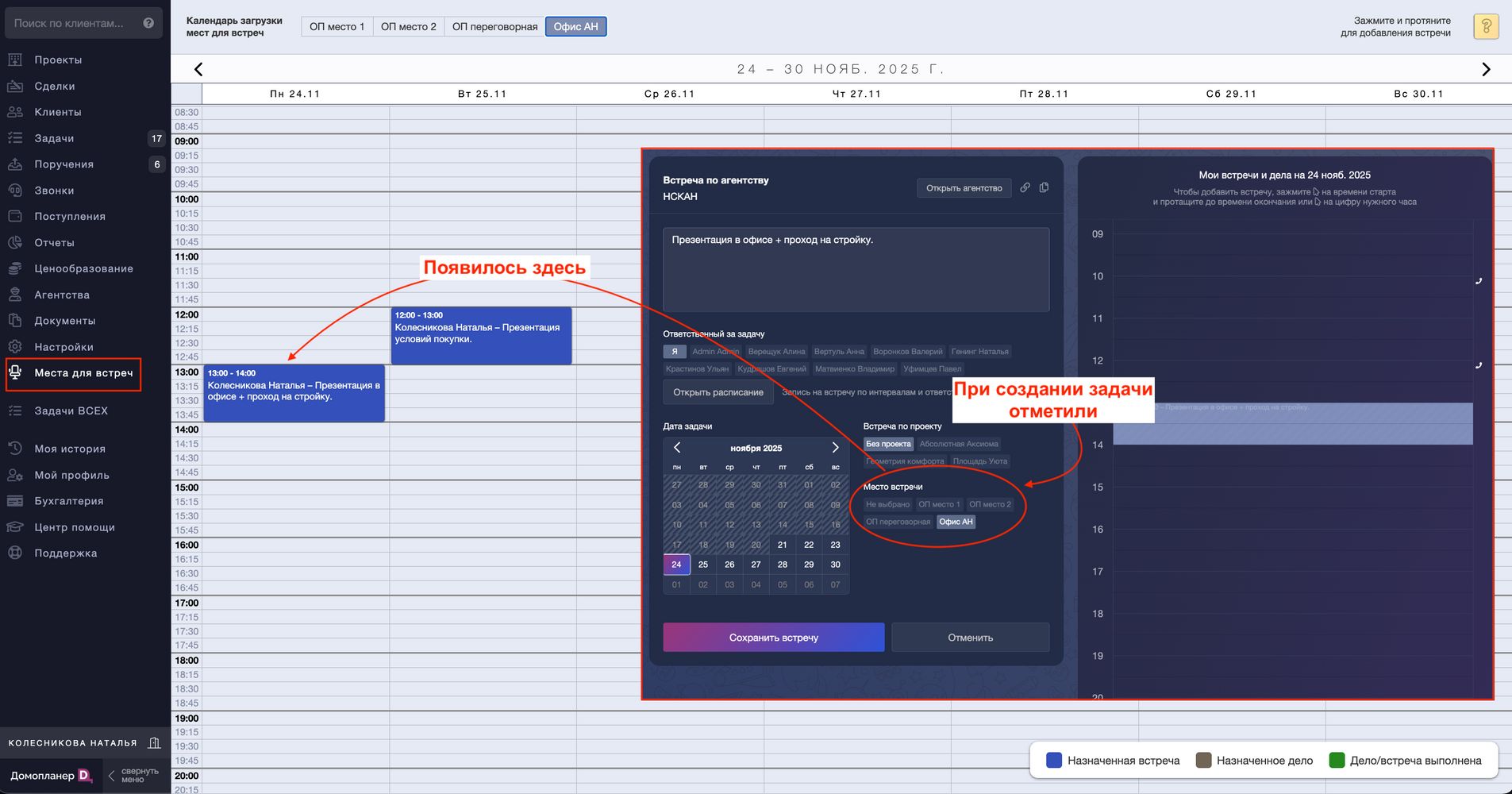
Task: Open Отчеты section
Action: coord(54,242)
